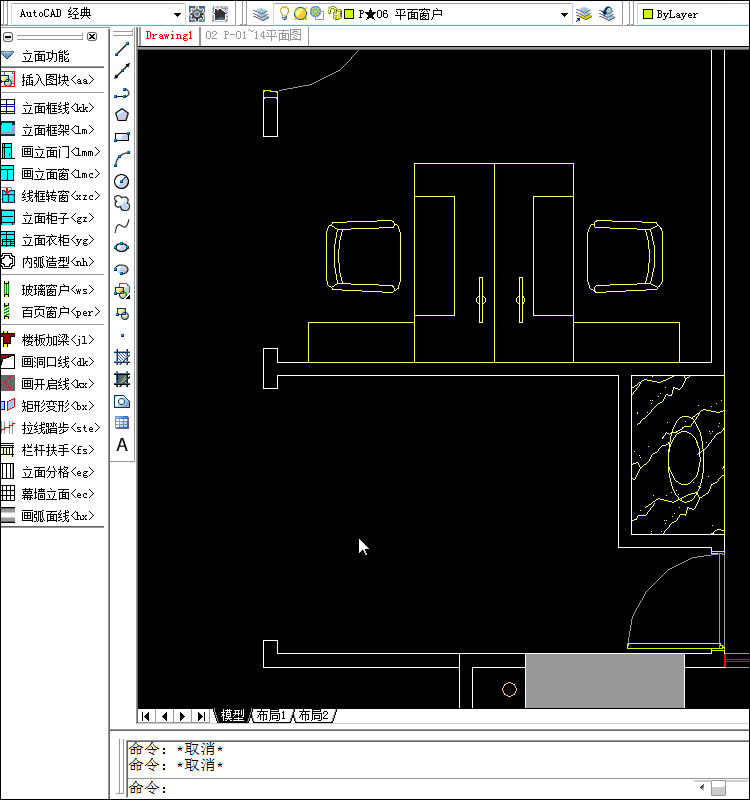Switch to the Drawing1 tab

(x=169, y=35)
